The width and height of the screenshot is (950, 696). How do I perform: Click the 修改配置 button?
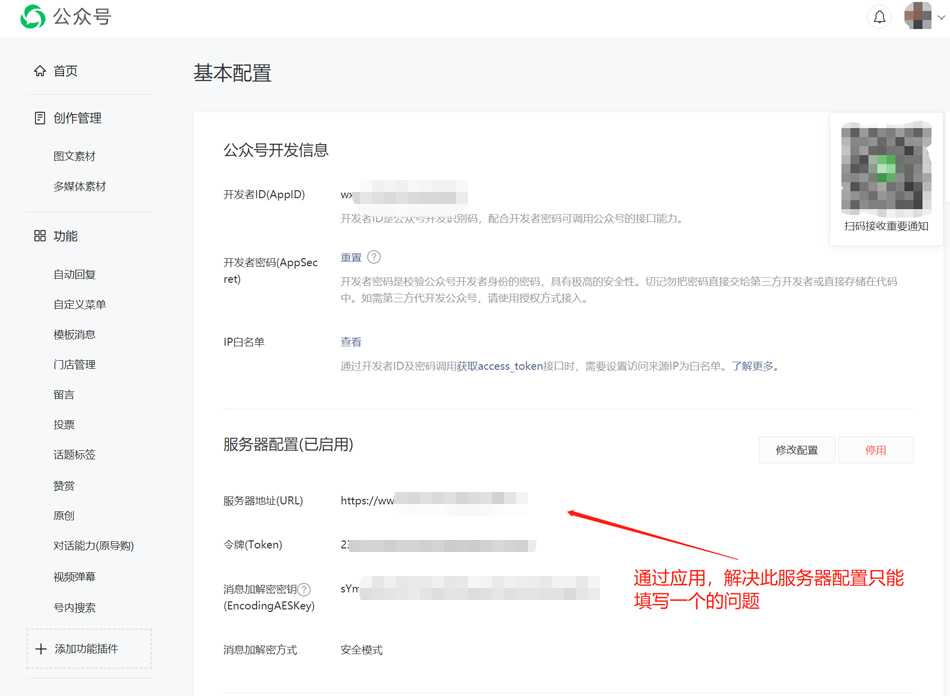797,449
